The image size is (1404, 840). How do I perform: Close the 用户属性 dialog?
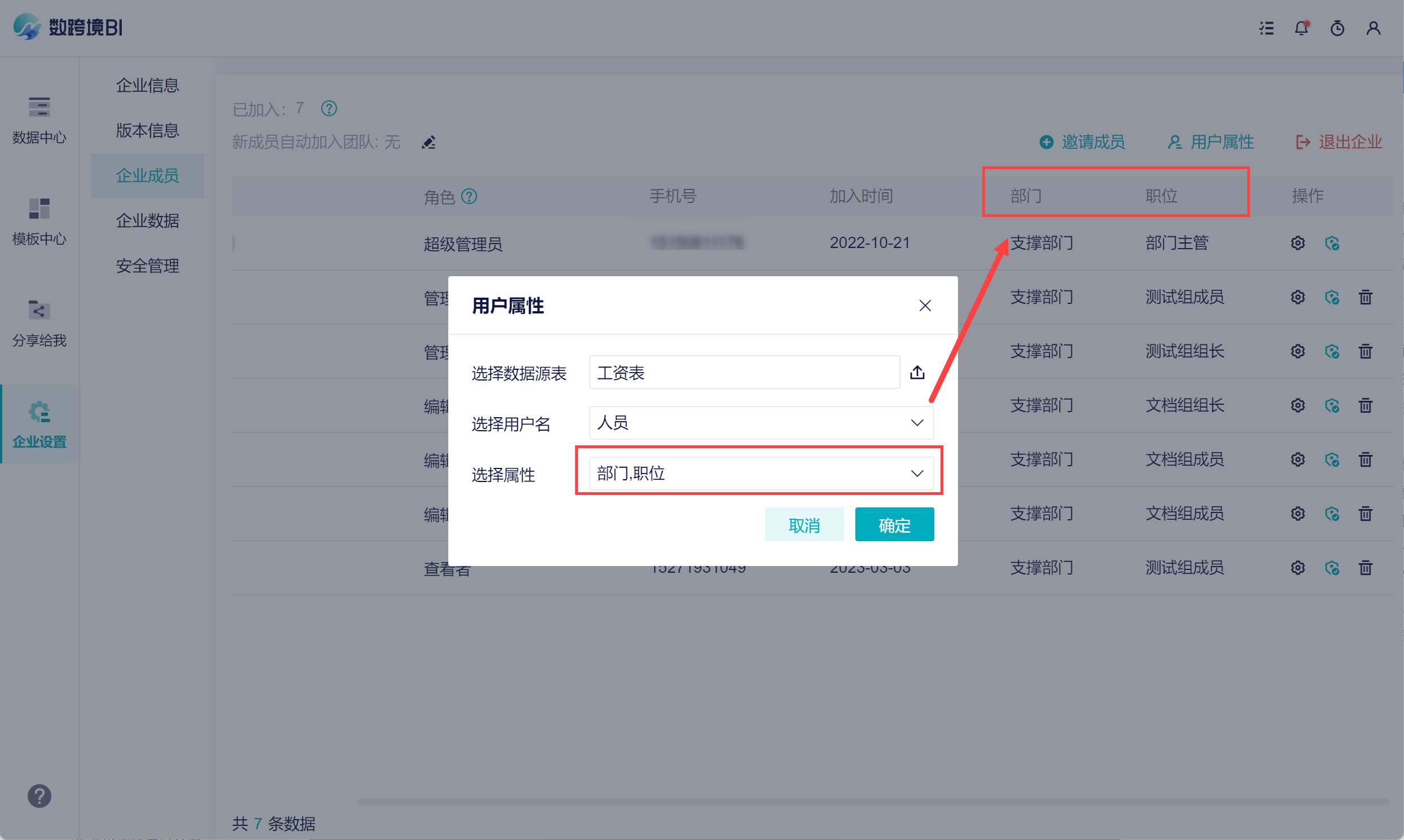tap(925, 306)
